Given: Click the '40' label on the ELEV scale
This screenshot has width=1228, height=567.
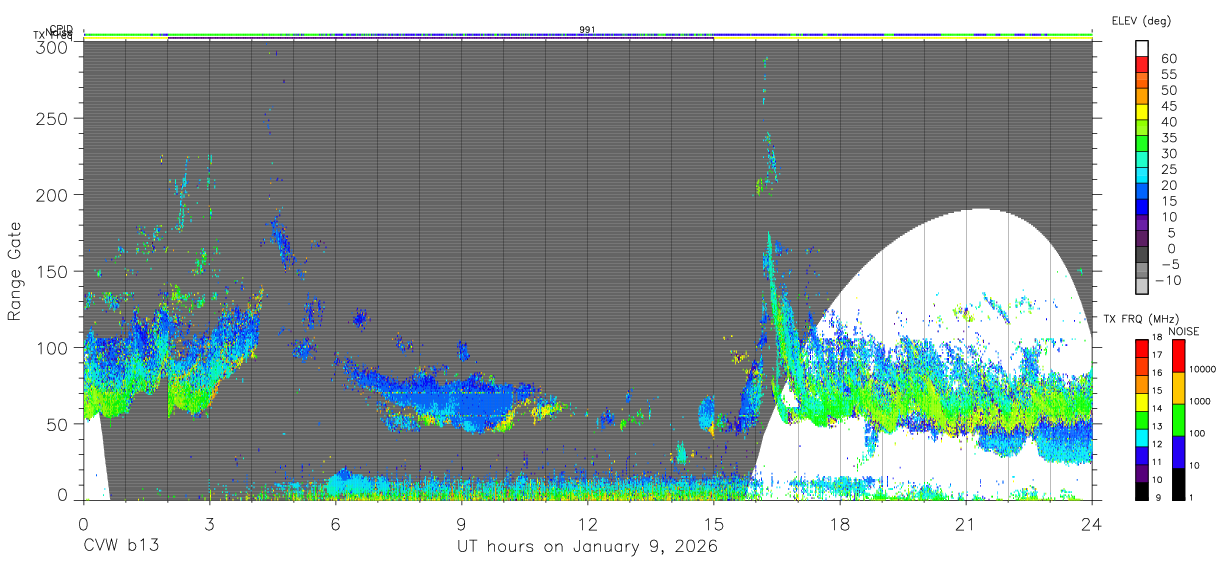Looking at the screenshot, I should (x=1169, y=121).
